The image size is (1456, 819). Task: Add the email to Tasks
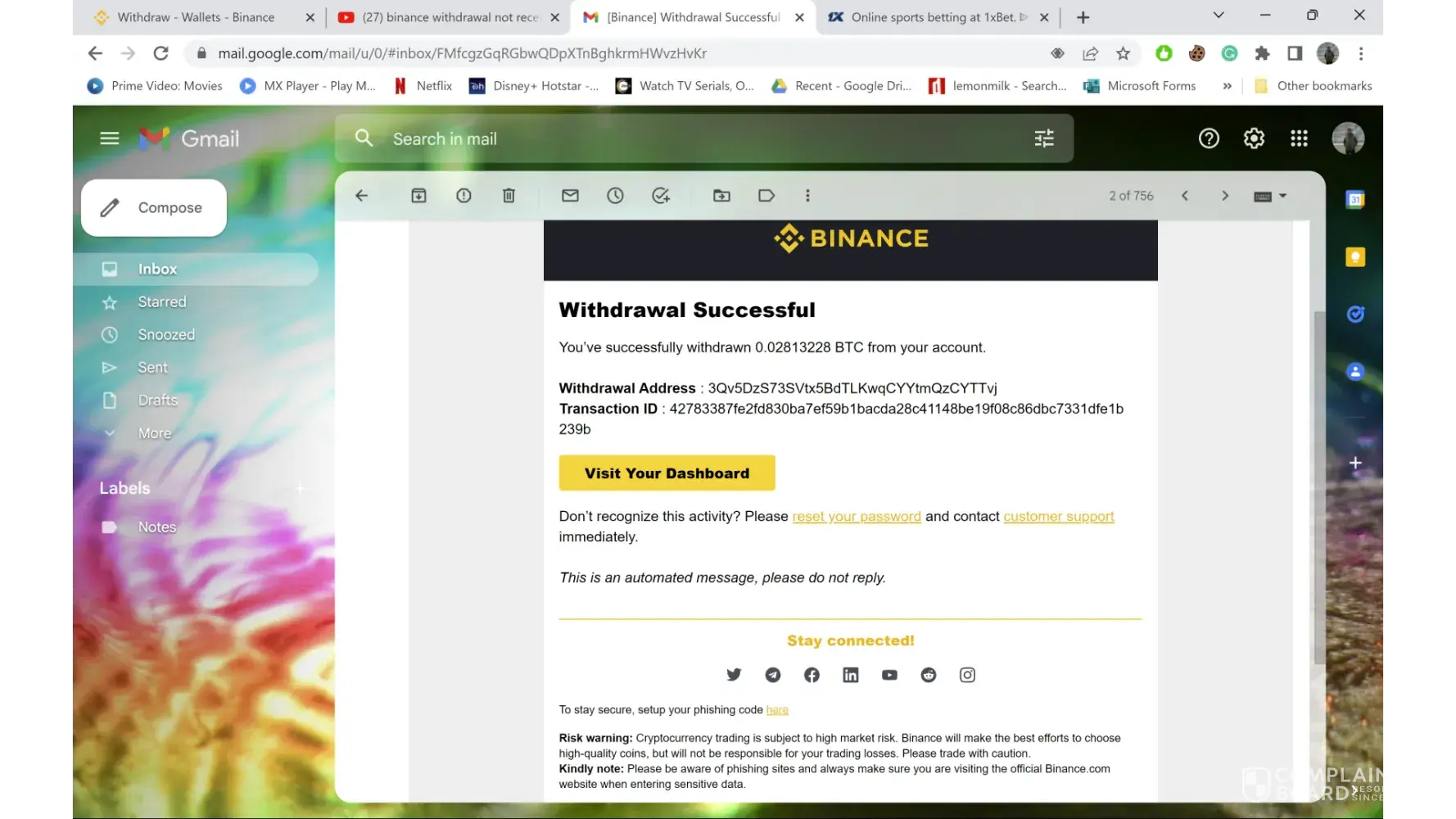[660, 196]
